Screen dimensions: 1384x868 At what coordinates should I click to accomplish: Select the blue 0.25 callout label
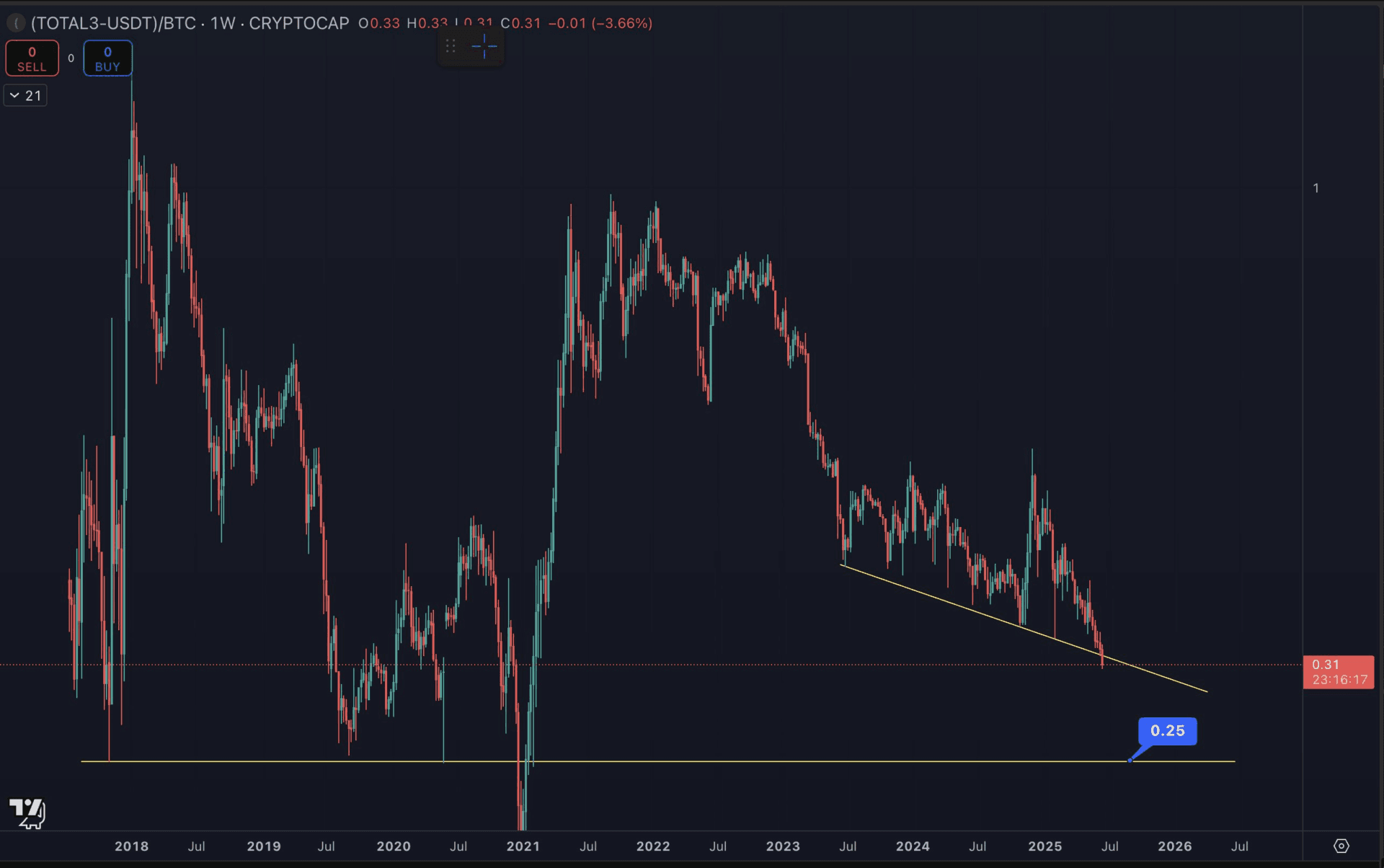coord(1167,730)
